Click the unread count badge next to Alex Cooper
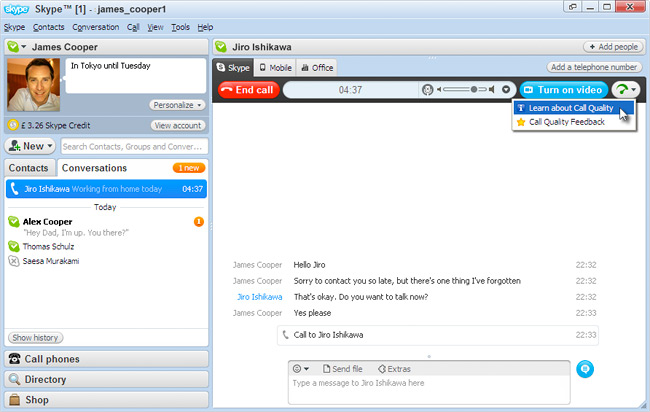650x412 pixels. tap(199, 222)
